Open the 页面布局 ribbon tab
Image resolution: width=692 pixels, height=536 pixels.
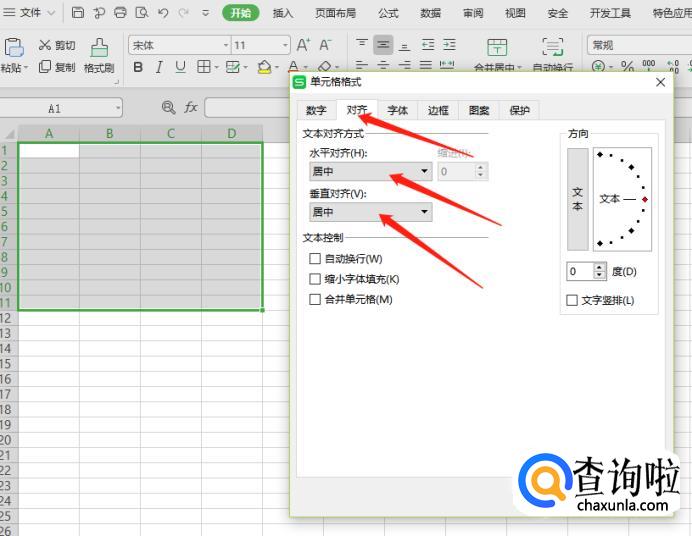tap(335, 13)
